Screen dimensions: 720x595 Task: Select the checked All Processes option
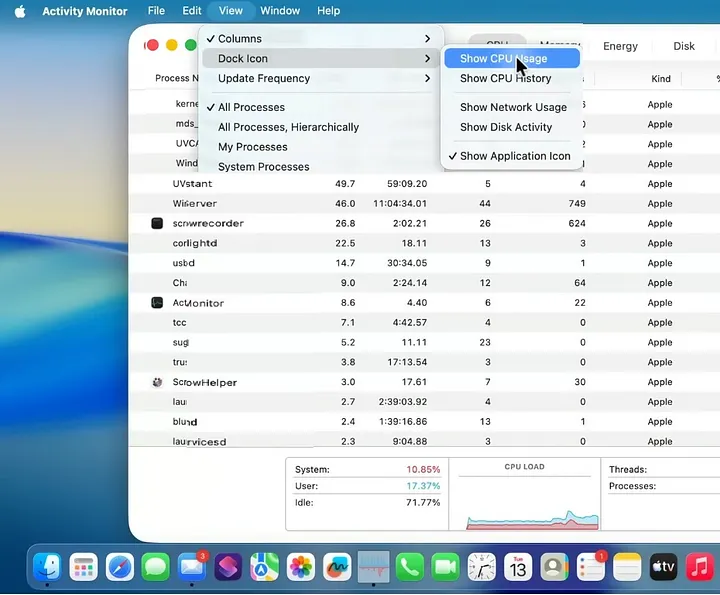(x=251, y=107)
